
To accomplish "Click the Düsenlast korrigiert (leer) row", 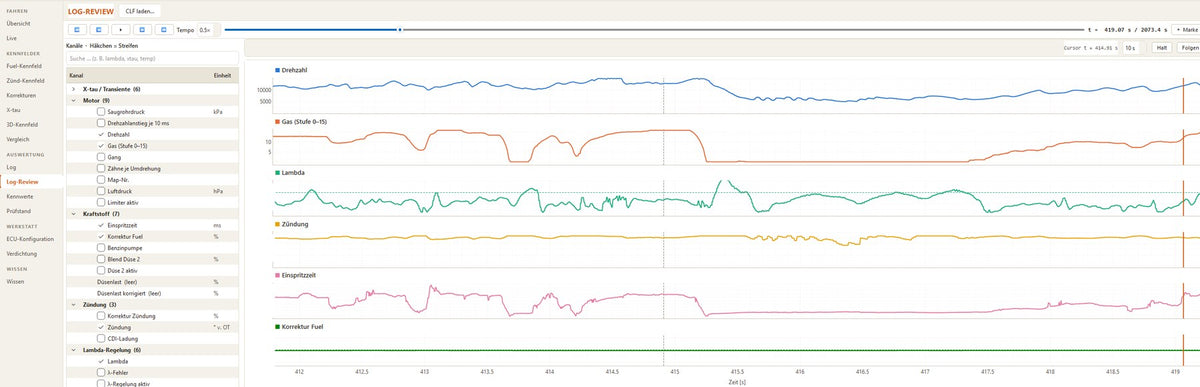I will click(x=151, y=293).
